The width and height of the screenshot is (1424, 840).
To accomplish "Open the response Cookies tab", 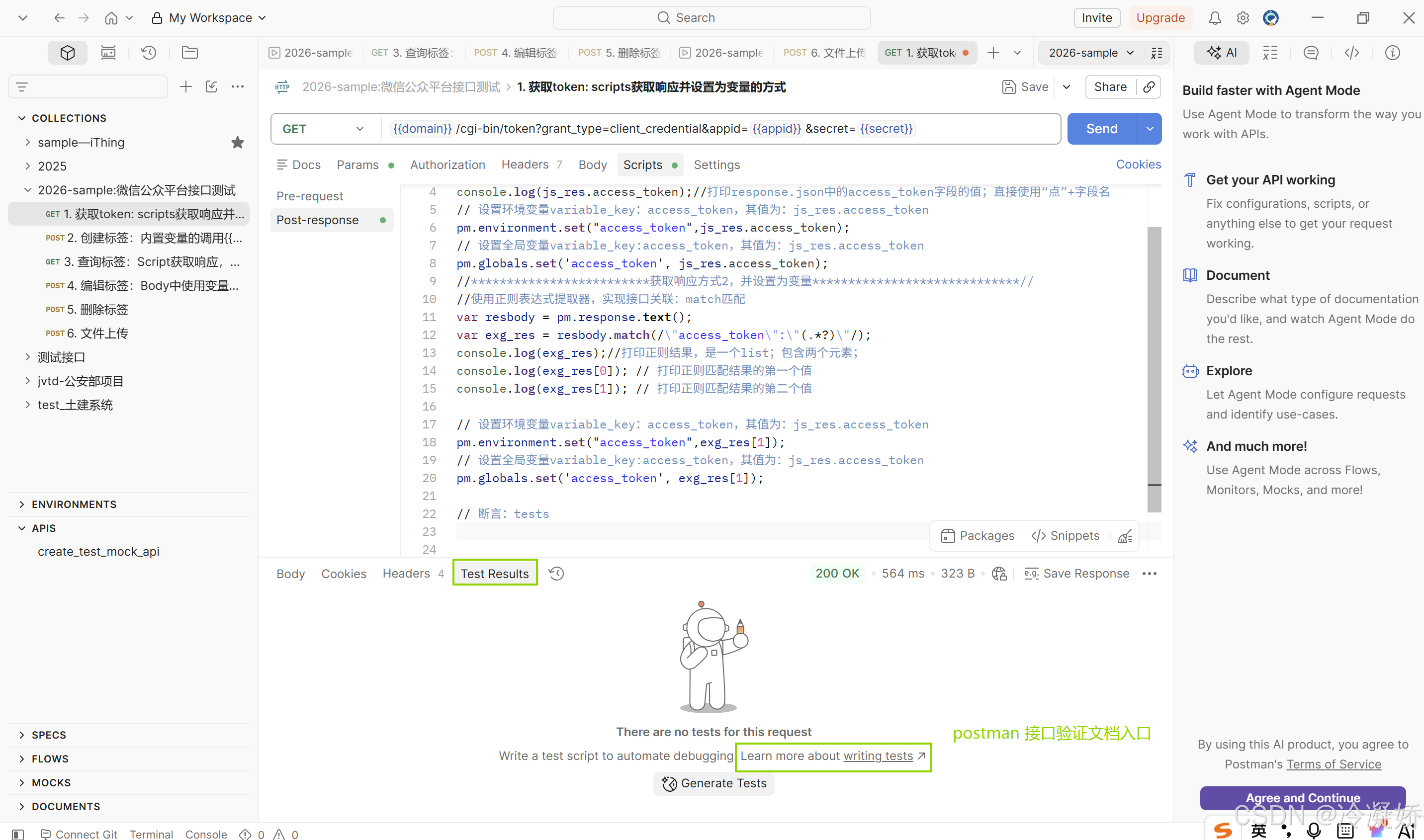I will (x=344, y=574).
